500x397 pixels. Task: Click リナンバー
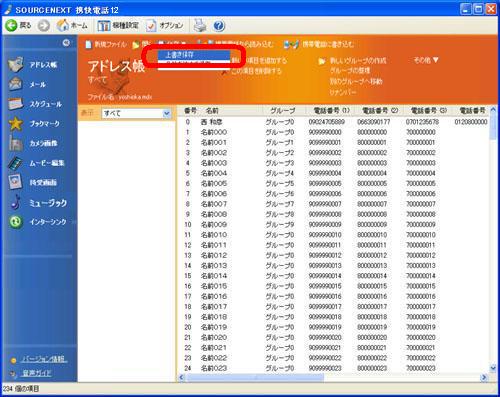343,92
